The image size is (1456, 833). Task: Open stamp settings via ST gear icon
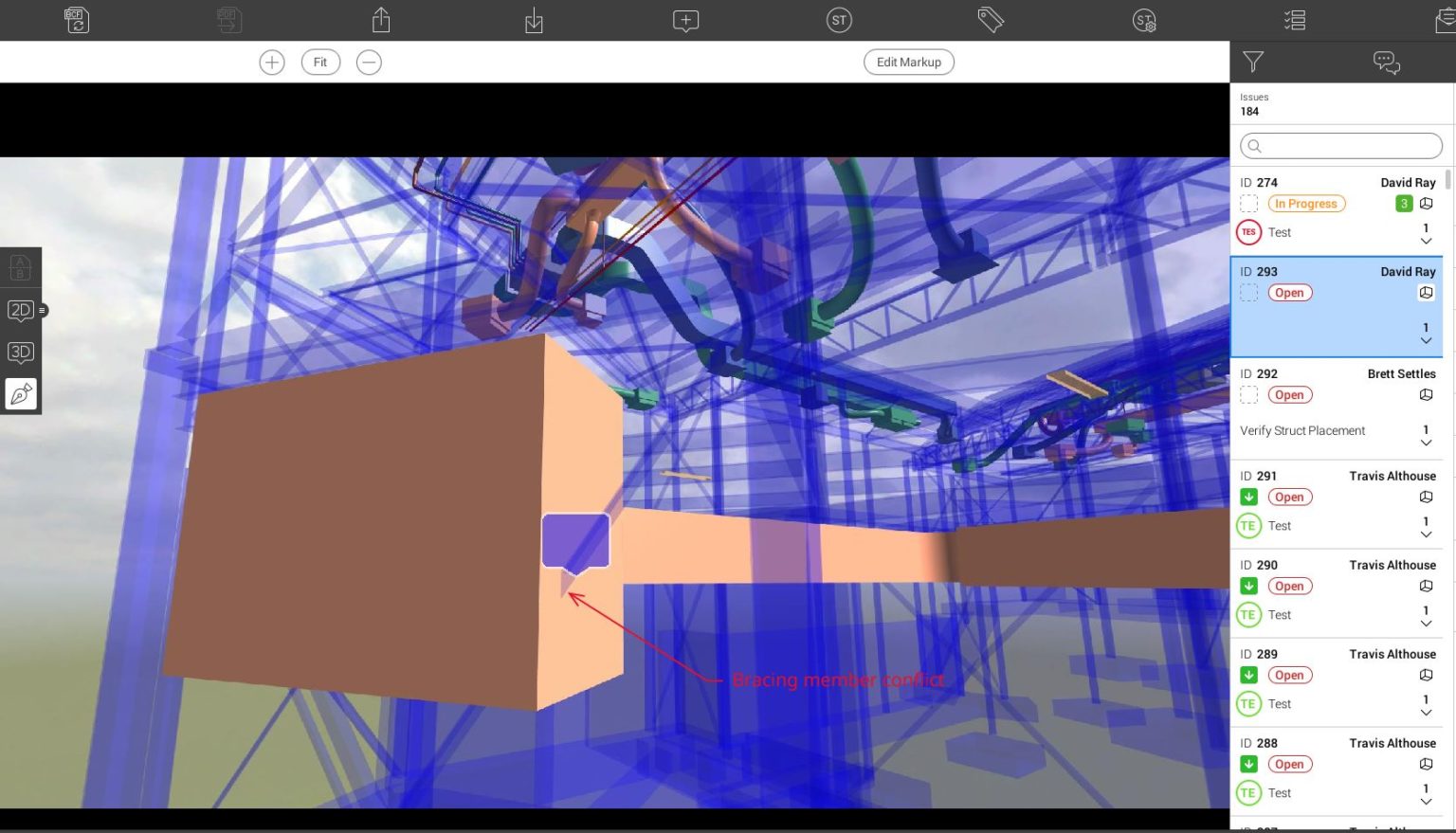(x=1144, y=20)
